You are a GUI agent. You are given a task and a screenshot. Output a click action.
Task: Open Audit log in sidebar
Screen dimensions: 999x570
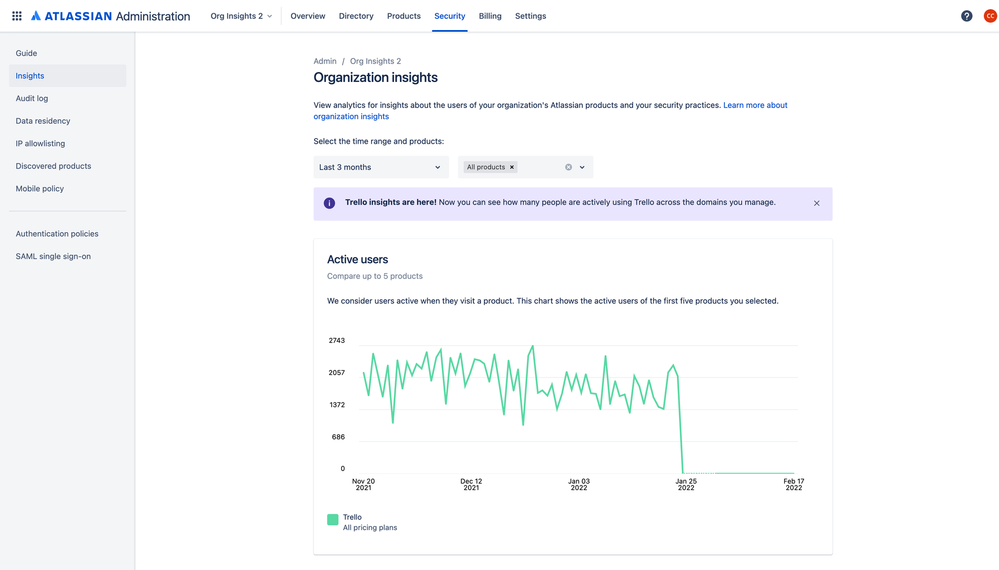click(32, 98)
